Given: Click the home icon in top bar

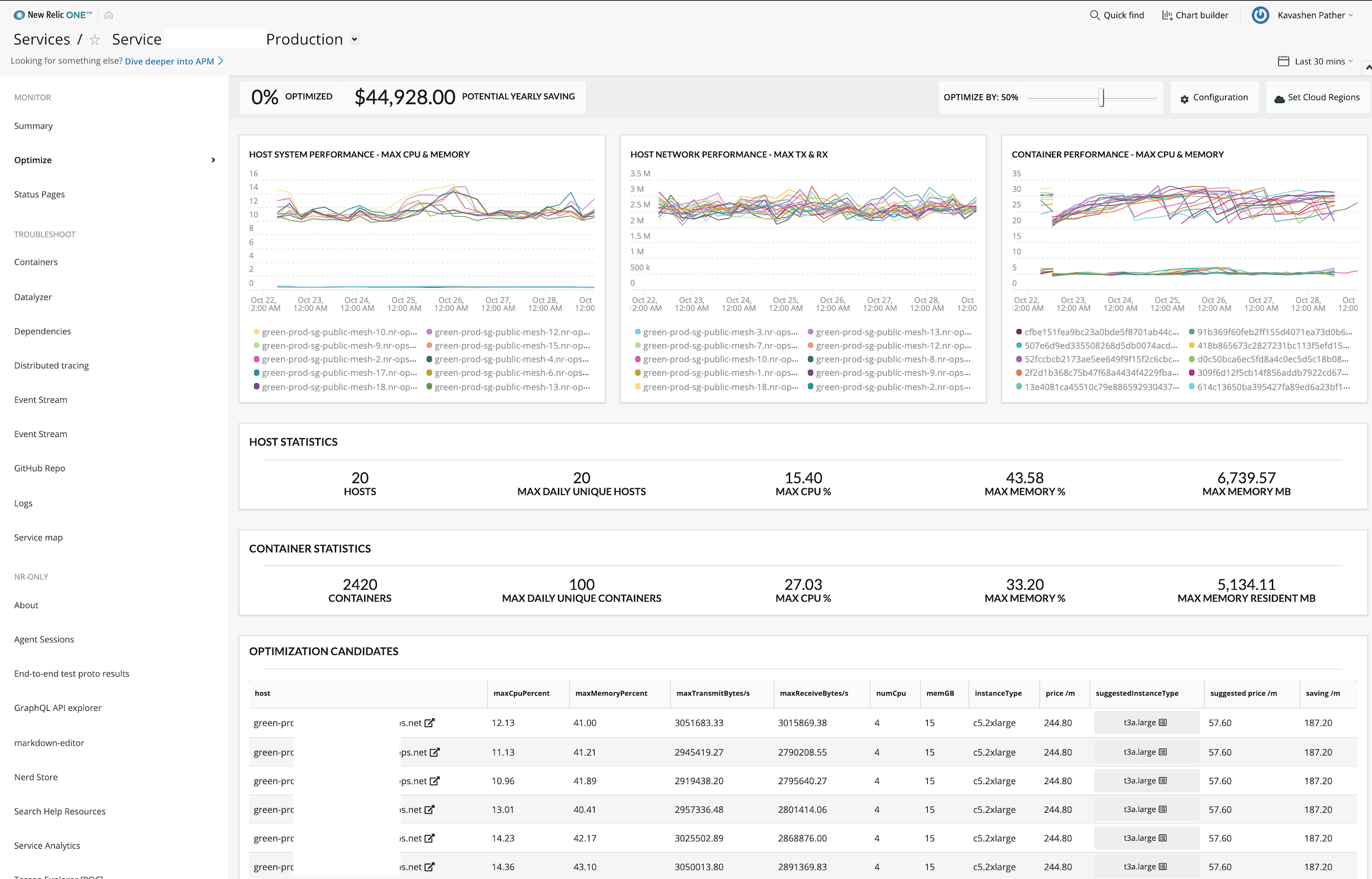Looking at the screenshot, I should (109, 15).
